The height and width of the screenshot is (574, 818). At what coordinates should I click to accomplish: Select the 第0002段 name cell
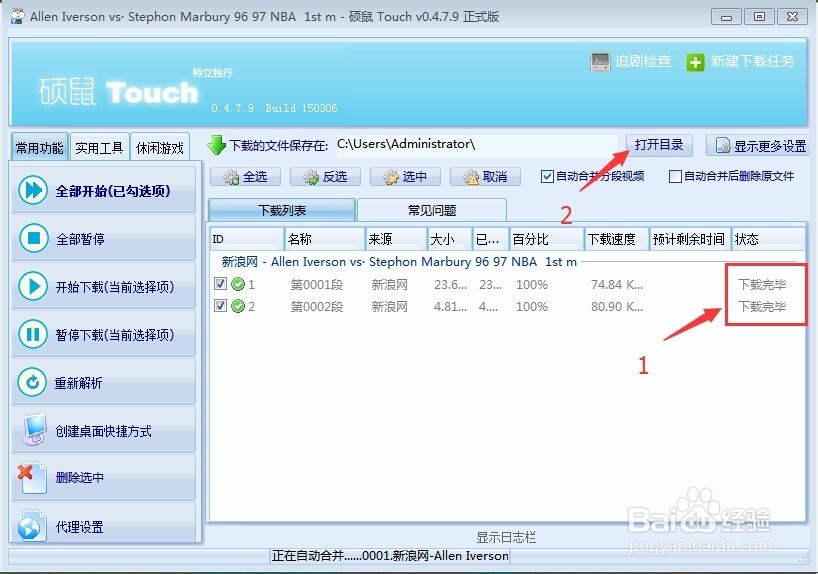pos(317,307)
